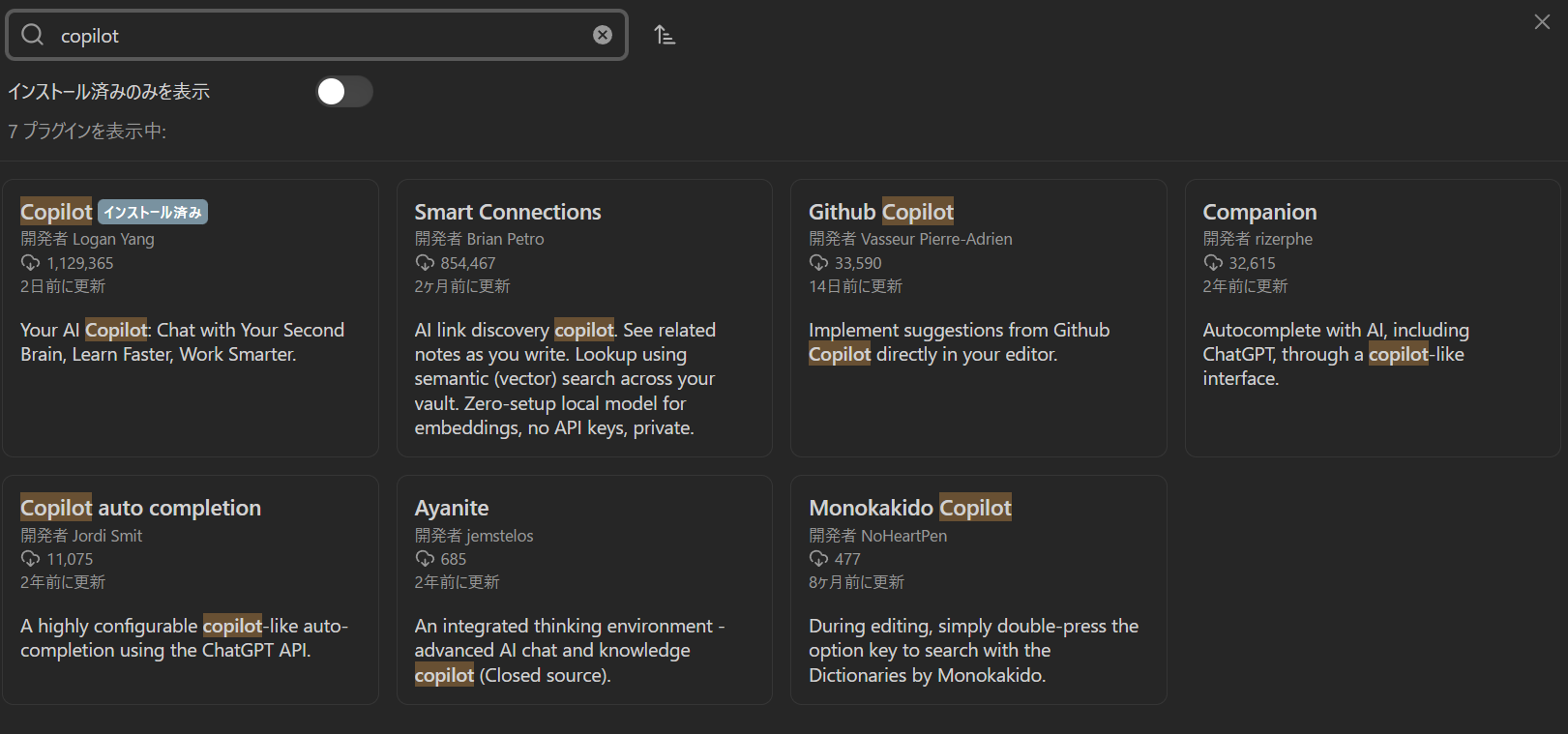Focus the plugin search field
The image size is (1568, 734).
(x=317, y=35)
